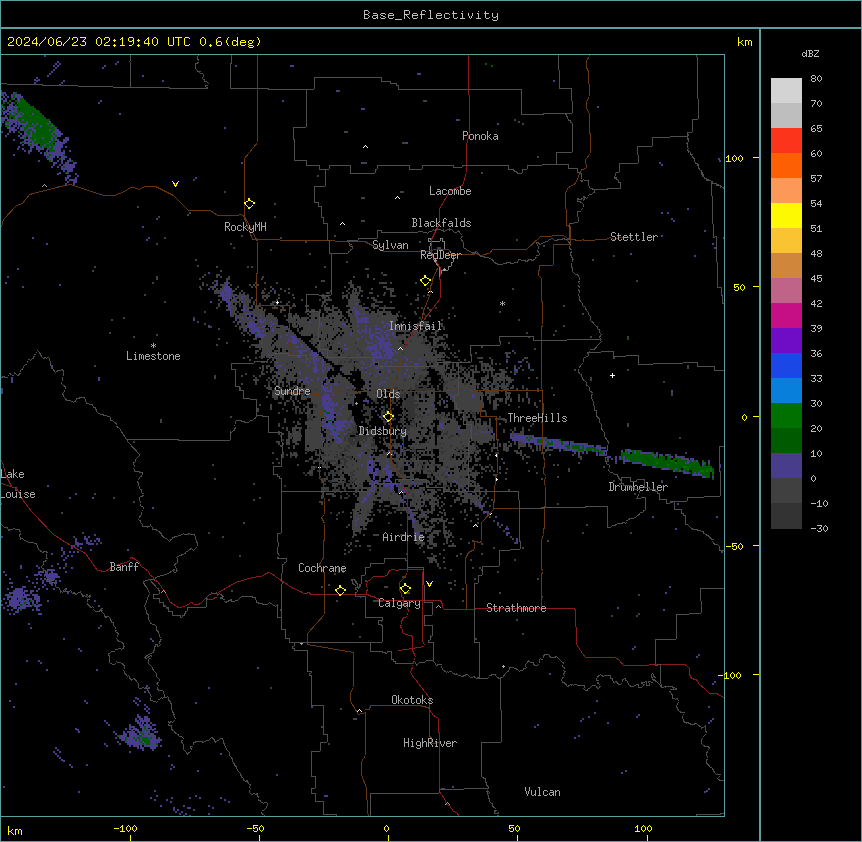Select the legend value label -30
This screenshot has width=862, height=842.
[x=819, y=528]
